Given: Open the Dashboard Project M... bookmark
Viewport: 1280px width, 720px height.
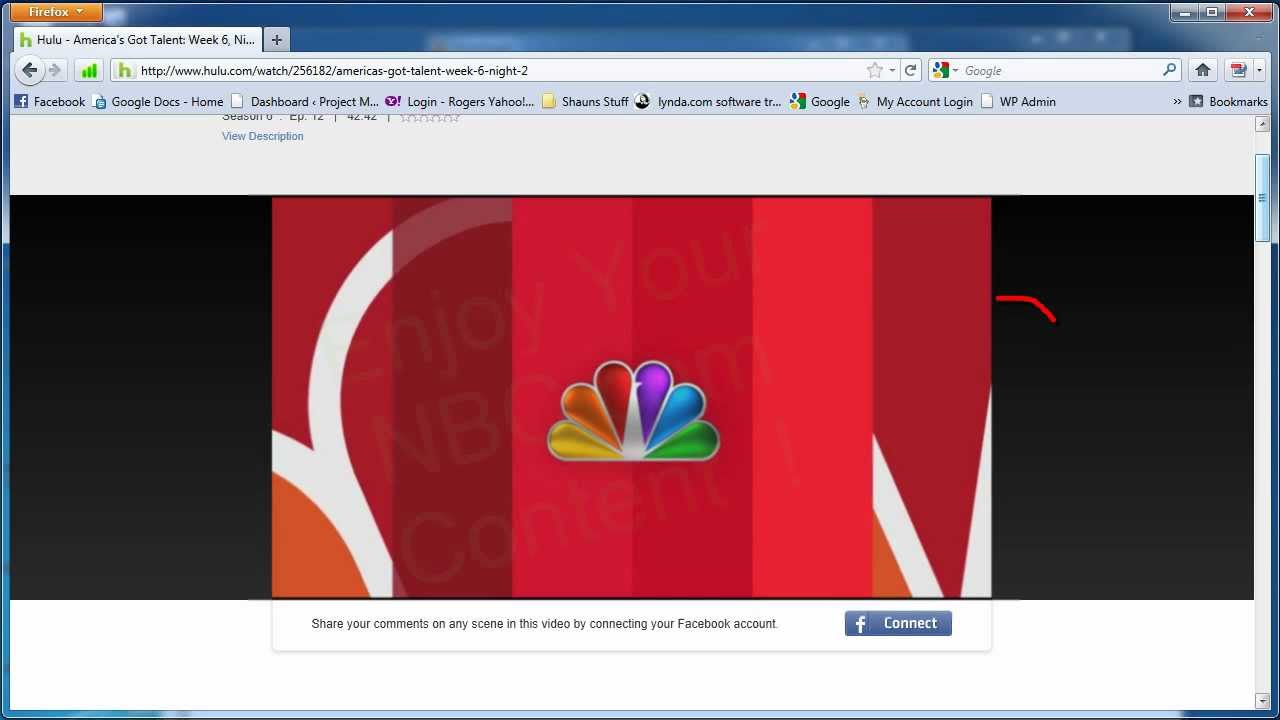Looking at the screenshot, I should click(305, 101).
